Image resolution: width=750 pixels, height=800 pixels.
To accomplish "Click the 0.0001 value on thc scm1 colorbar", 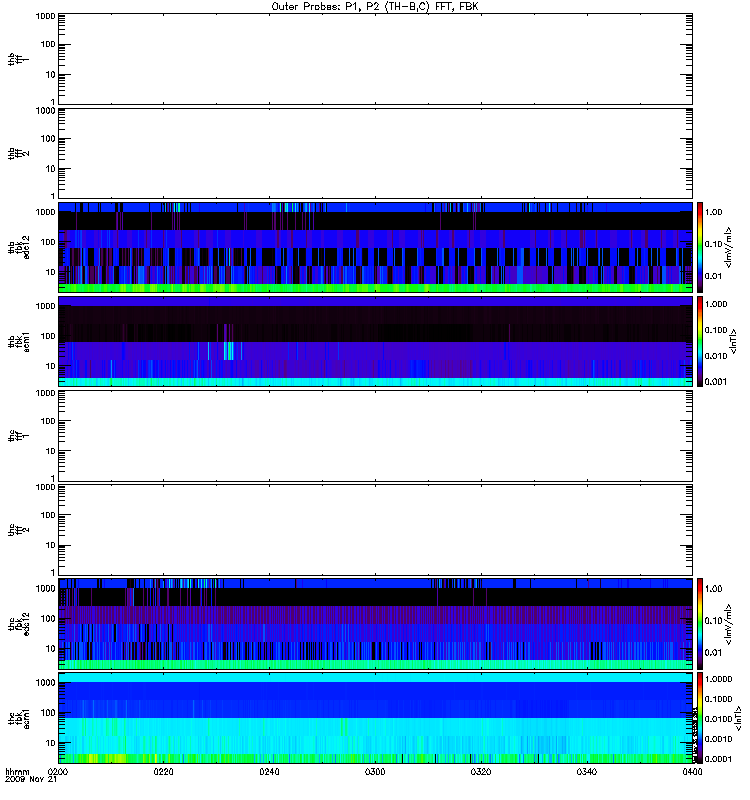I will click(x=718, y=759).
